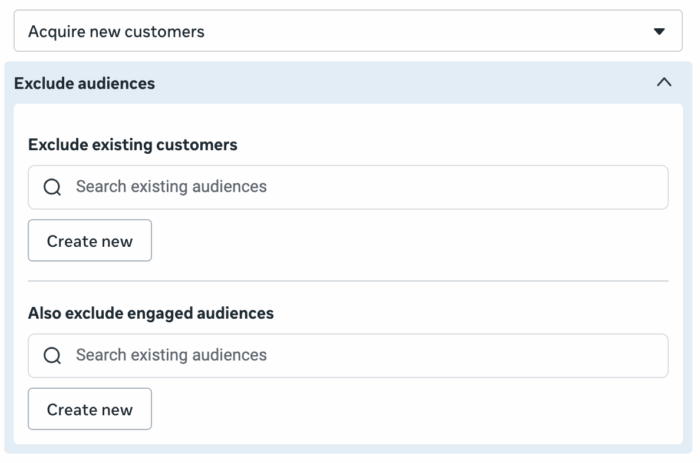This screenshot has width=700, height=463.
Task: Click the Exclude existing customers label
Action: coord(133,145)
